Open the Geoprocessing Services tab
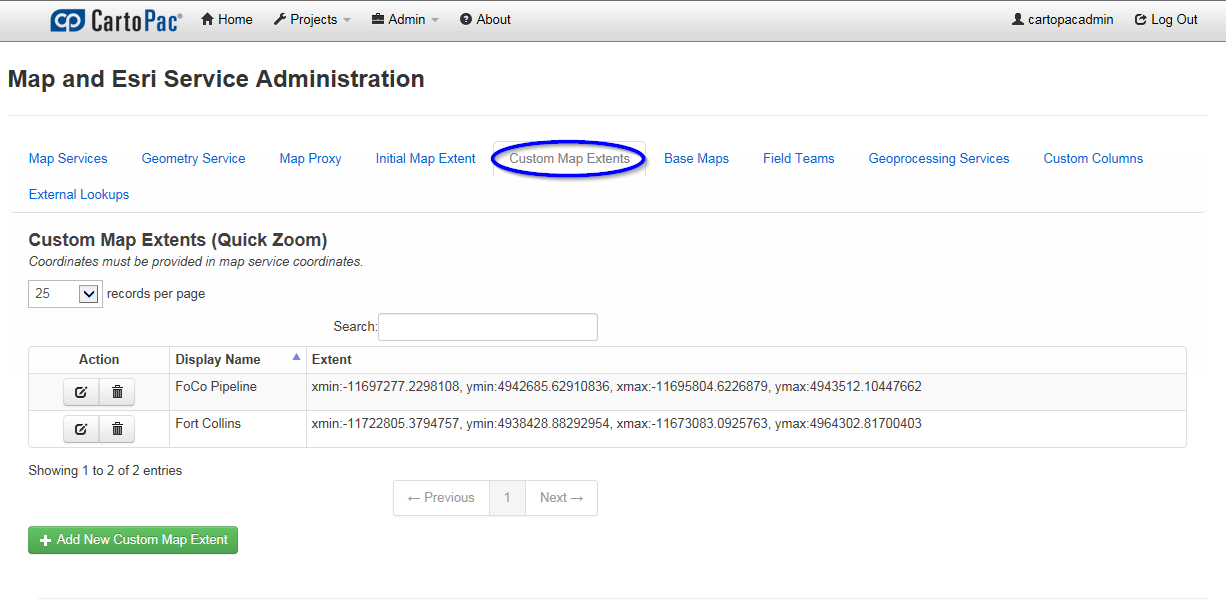Image resolution: width=1226 pixels, height=610 pixels. 938,158
